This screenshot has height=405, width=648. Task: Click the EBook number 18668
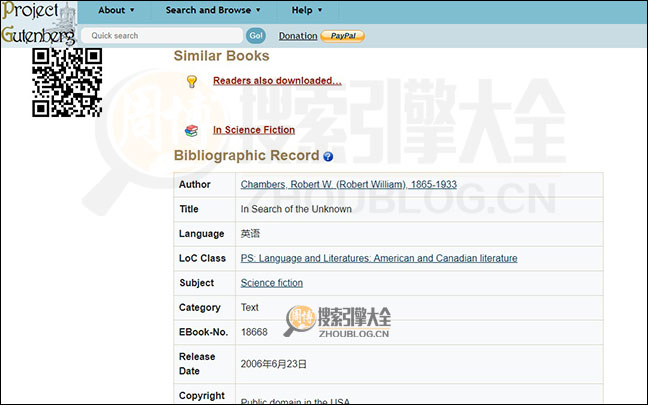pos(254,331)
